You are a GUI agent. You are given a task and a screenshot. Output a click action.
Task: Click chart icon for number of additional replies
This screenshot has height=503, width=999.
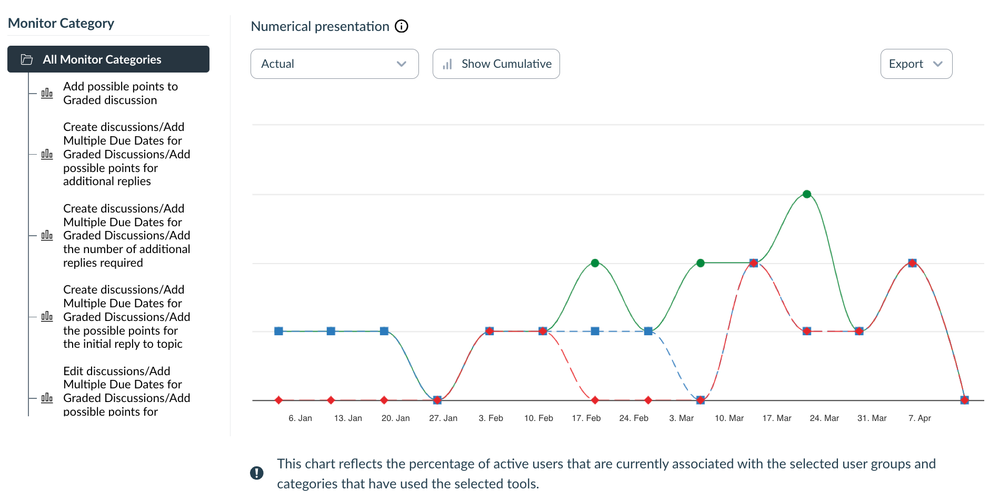click(x=46, y=236)
